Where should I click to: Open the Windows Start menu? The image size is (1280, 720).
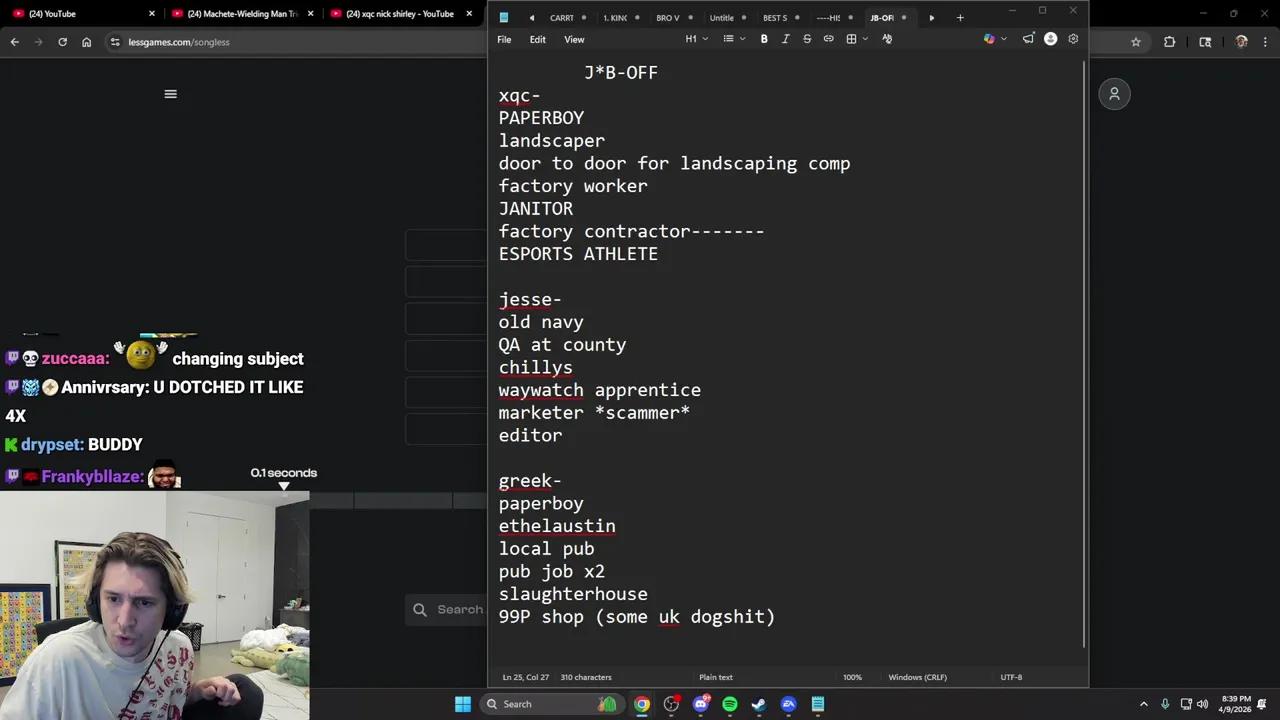pos(463,704)
